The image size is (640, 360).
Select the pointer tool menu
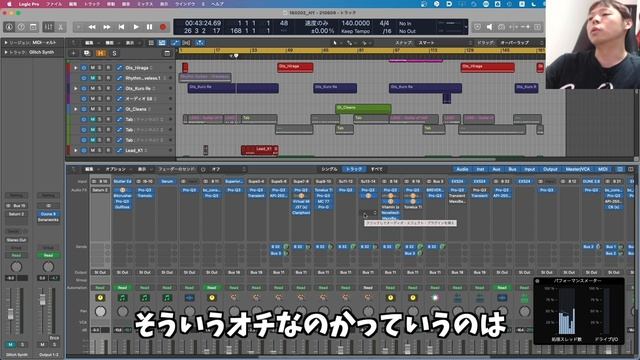(336, 43)
